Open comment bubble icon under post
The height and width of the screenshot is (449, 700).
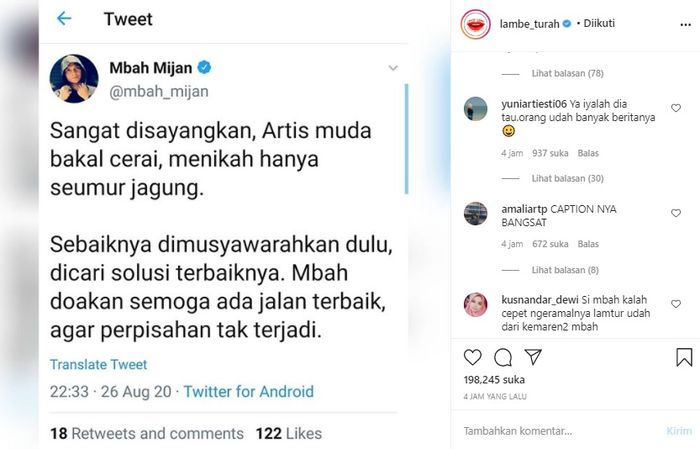coord(503,357)
